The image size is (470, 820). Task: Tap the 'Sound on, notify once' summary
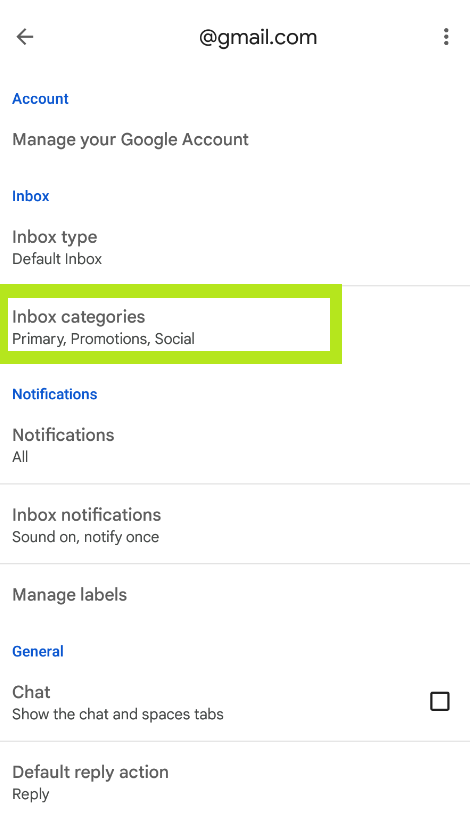pyautogui.click(x=85, y=537)
